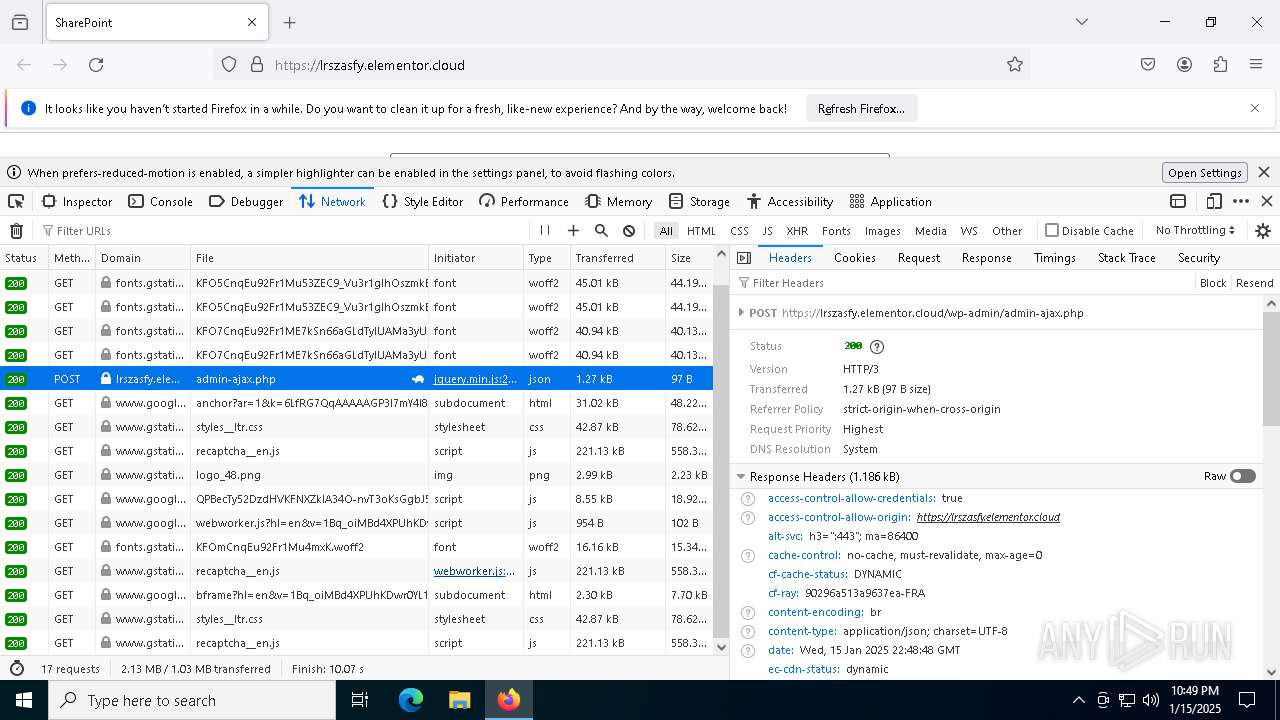Open network search magnifier icon

tap(601, 231)
